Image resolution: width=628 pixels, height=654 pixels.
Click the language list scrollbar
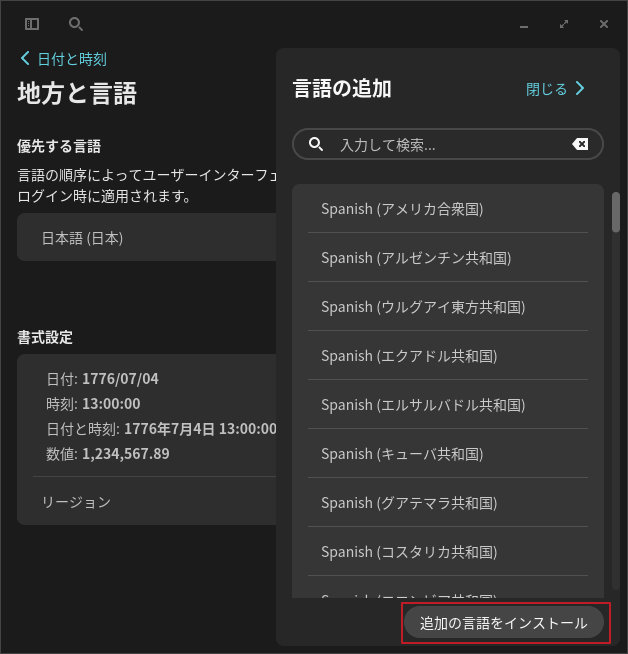point(615,213)
